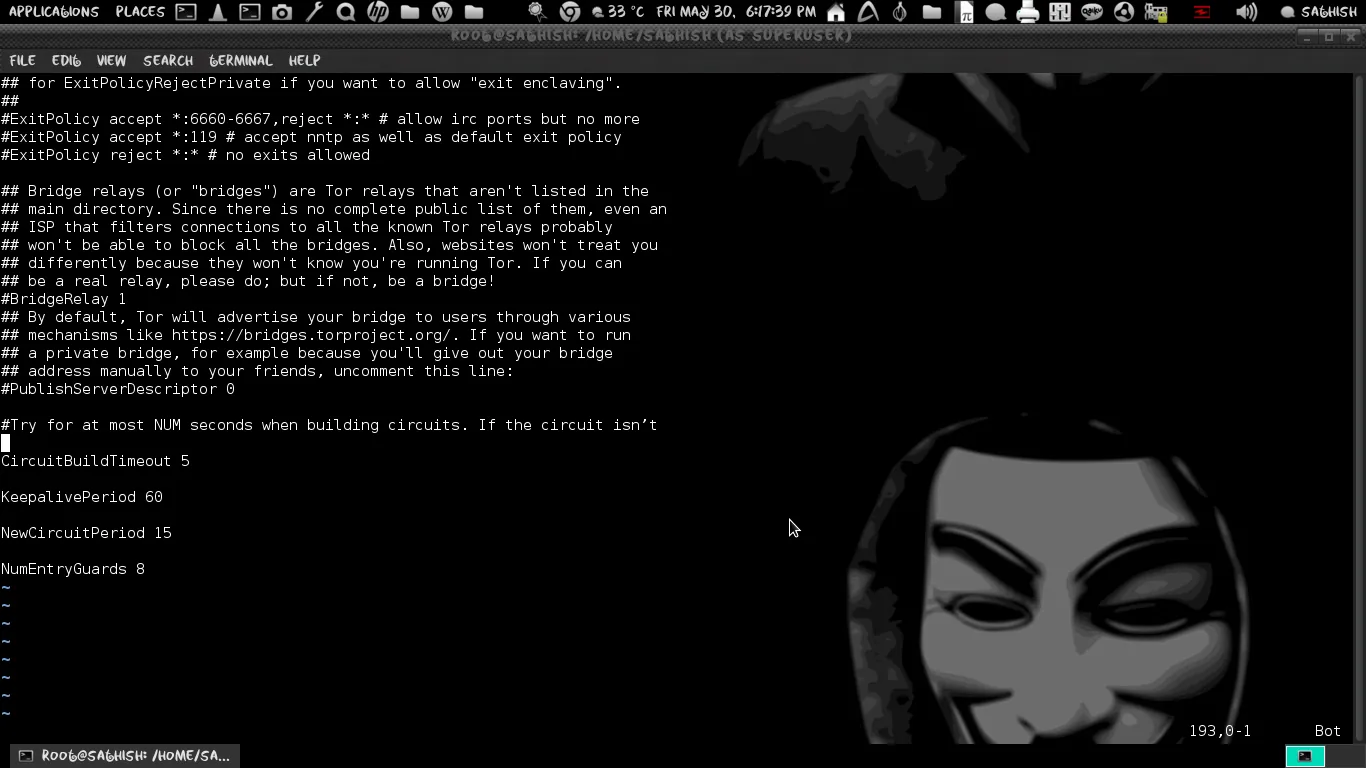Open the terminal launcher beside Places menu
This screenshot has width=1366, height=768.
(186, 12)
